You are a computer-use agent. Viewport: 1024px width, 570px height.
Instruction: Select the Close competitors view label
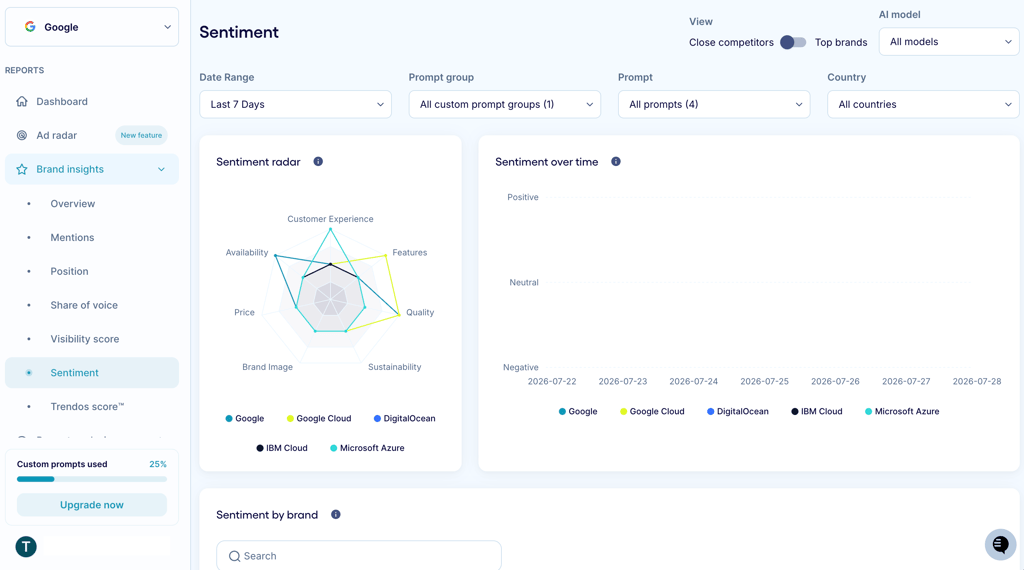(731, 42)
